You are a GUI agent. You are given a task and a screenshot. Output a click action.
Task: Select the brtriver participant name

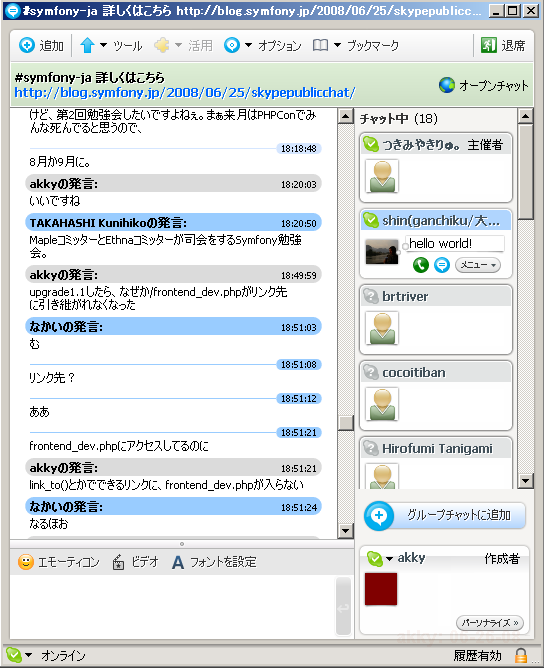point(405,296)
